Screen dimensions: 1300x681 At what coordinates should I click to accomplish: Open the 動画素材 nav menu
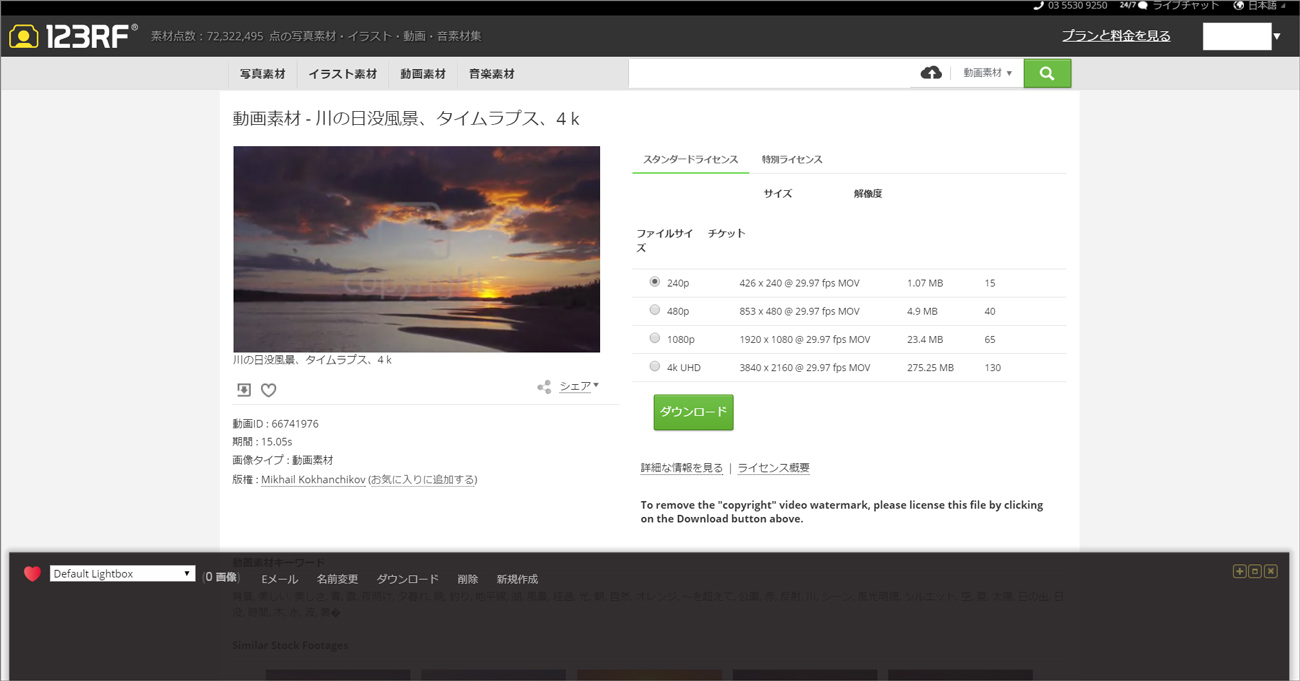(423, 74)
